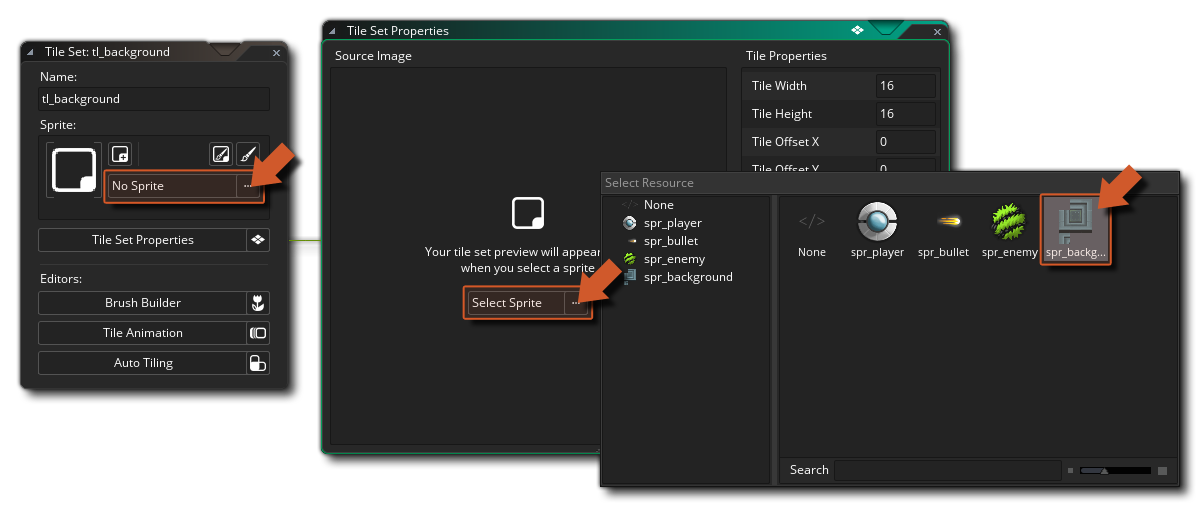Click the large thumbnail size icon
The width and height of the screenshot is (1200, 507).
pos(1162,470)
